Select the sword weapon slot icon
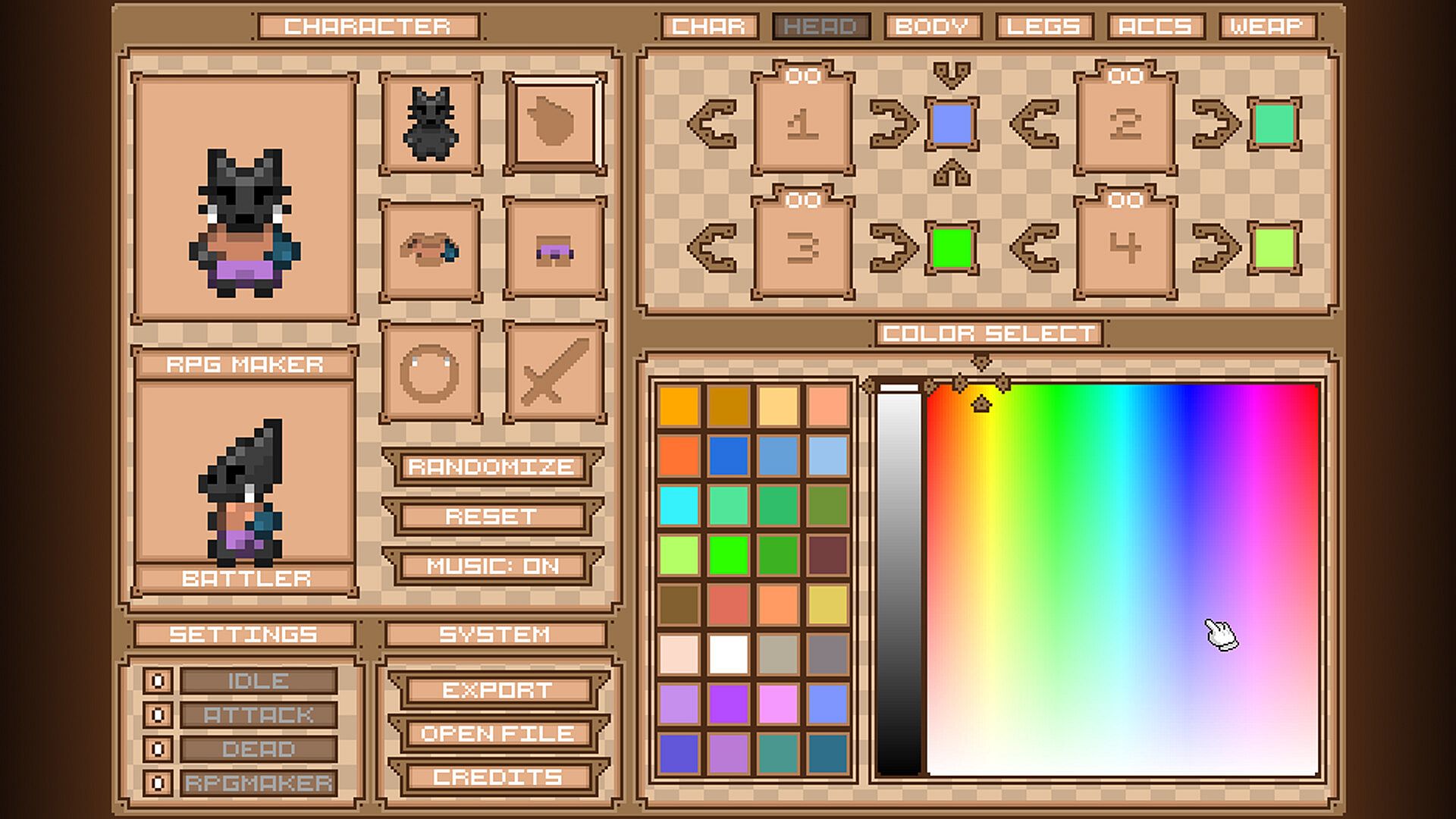This screenshot has height=819, width=1456. [554, 372]
